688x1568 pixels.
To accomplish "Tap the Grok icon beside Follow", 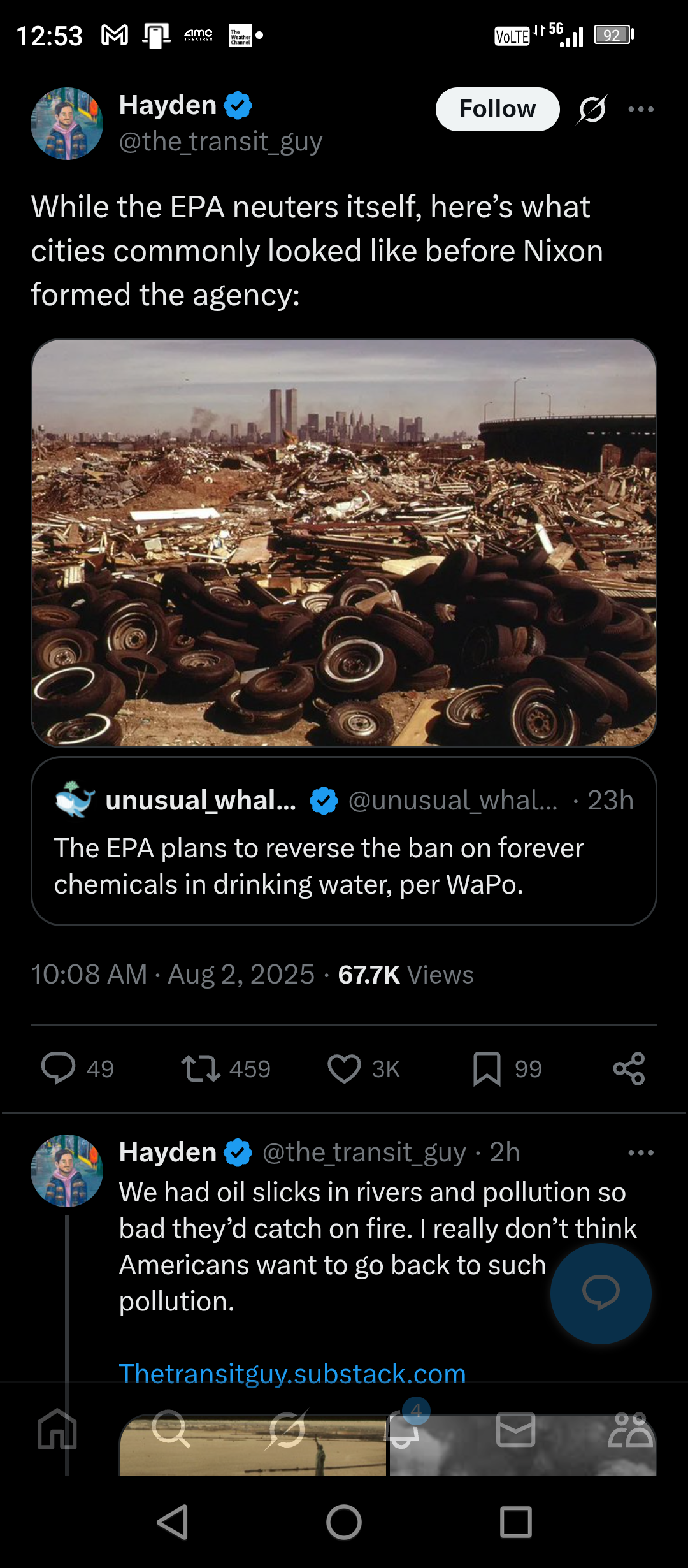I will (x=592, y=109).
